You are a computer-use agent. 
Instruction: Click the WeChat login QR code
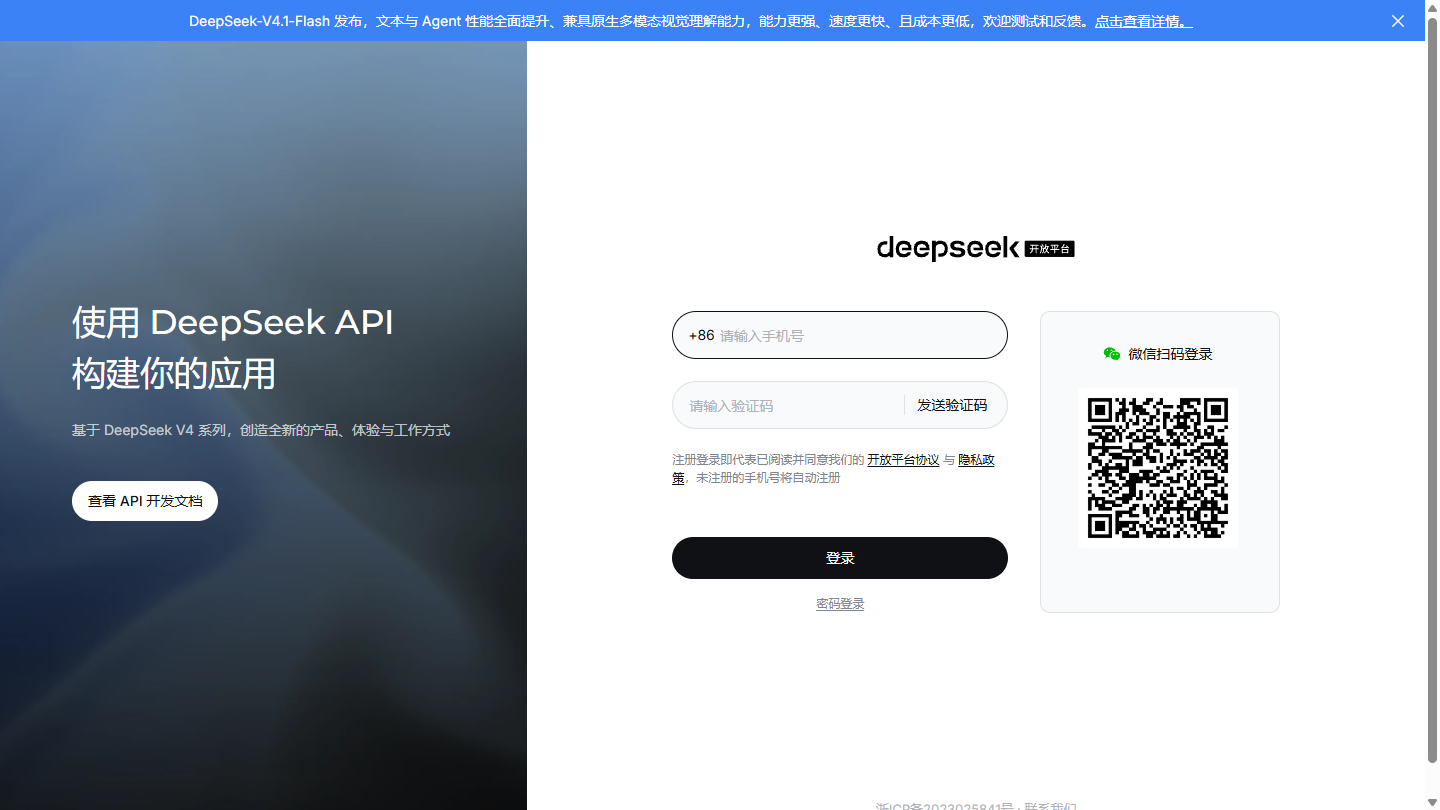pos(1158,468)
